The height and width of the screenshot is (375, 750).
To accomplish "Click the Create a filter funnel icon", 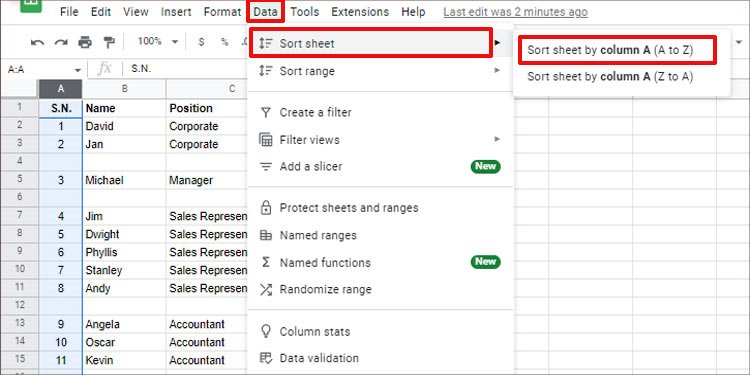I will pos(265,112).
